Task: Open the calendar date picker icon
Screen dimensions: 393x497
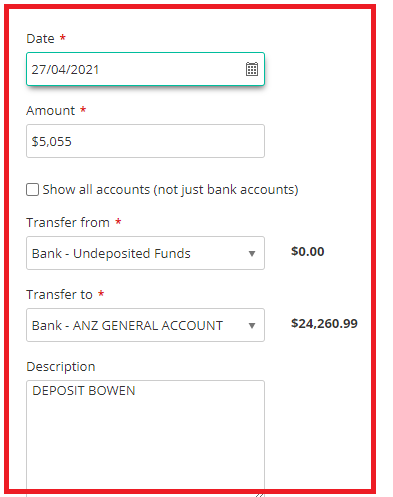Action: click(x=252, y=69)
